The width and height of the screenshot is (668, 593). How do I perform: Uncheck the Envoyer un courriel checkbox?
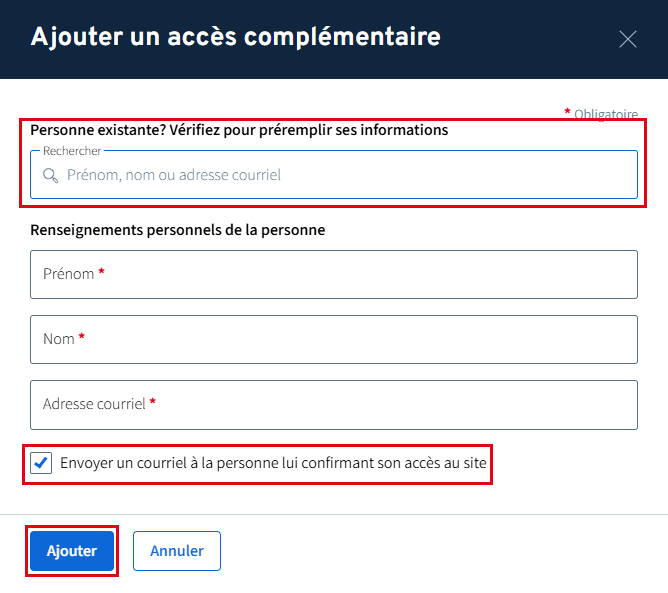pos(41,464)
